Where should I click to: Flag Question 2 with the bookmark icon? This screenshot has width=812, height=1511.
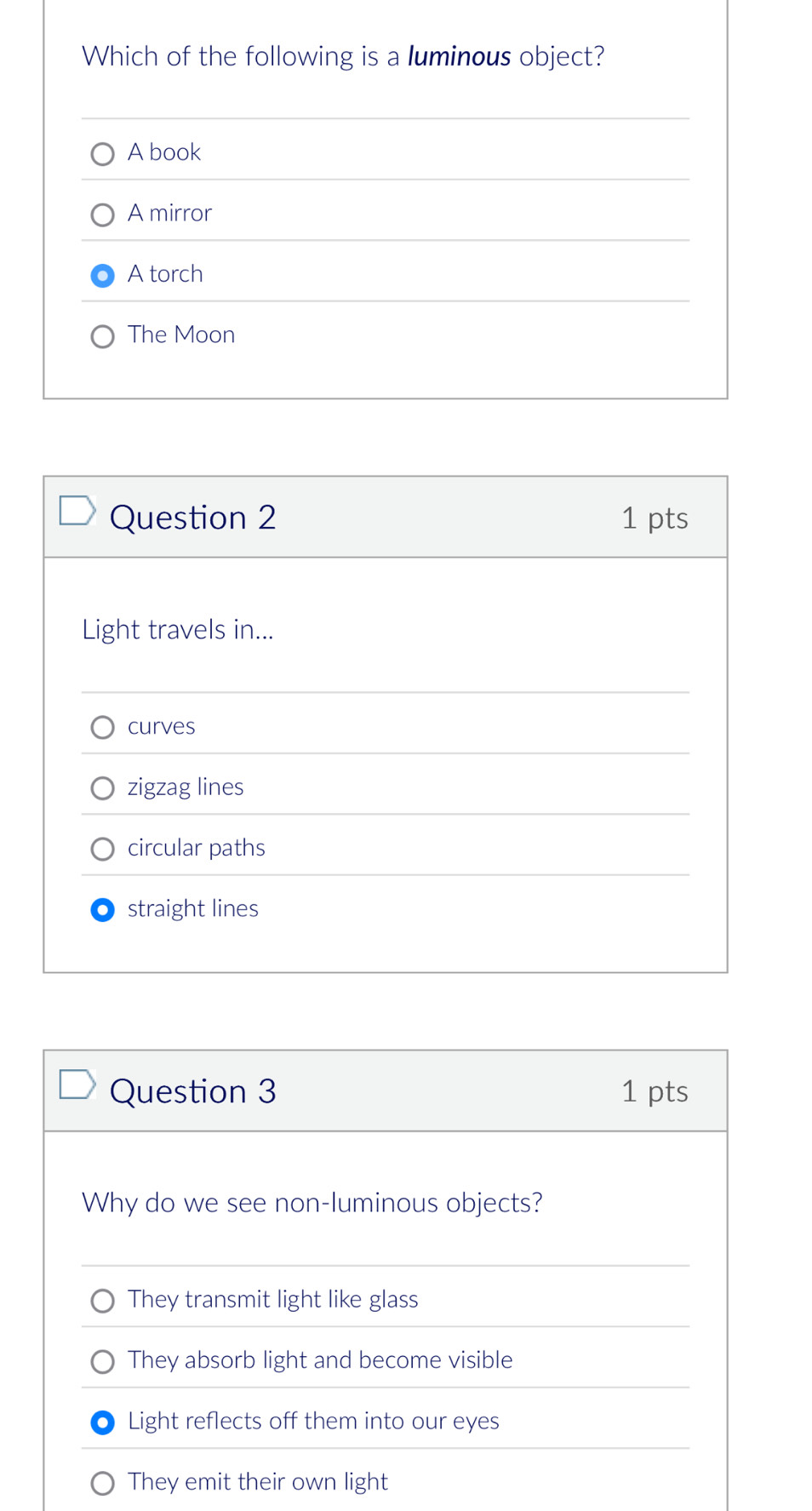(77, 511)
